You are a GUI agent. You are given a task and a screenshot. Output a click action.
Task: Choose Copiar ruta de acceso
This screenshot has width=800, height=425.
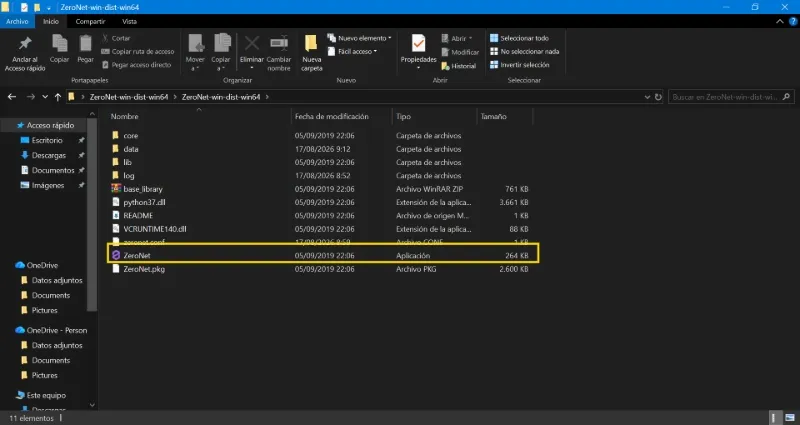pos(138,52)
